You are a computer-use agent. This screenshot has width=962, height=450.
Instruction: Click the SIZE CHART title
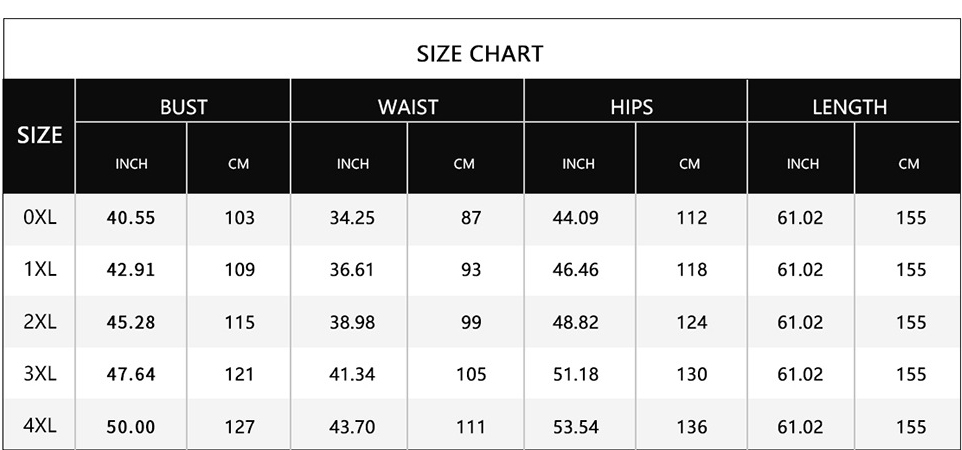[480, 54]
